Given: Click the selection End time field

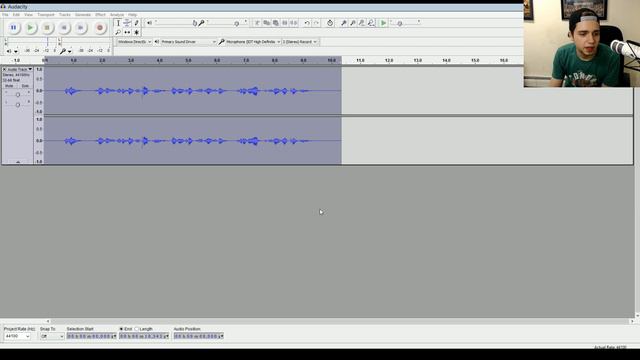Looking at the screenshot, I should 144,336.
